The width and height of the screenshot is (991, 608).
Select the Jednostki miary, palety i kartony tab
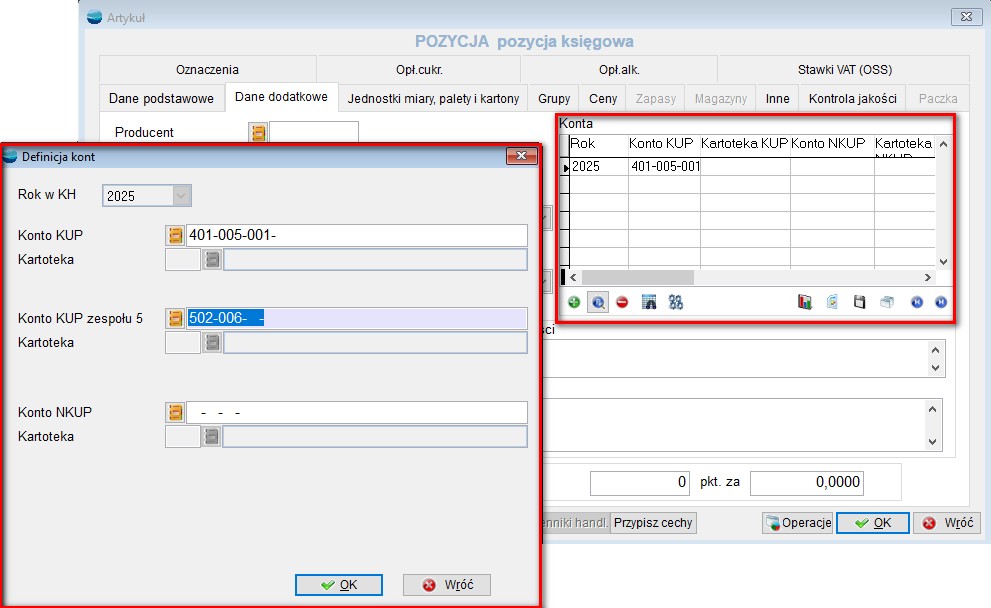point(433,99)
